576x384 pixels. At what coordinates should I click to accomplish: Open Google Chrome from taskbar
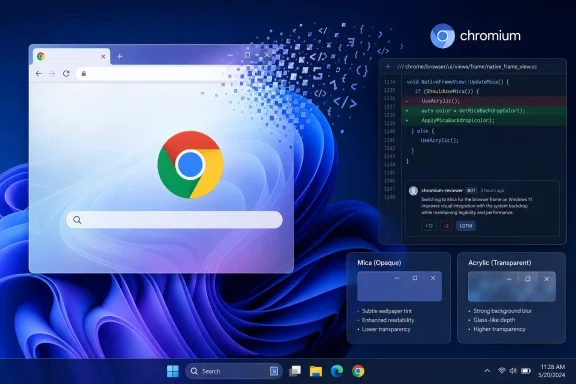(x=358, y=371)
